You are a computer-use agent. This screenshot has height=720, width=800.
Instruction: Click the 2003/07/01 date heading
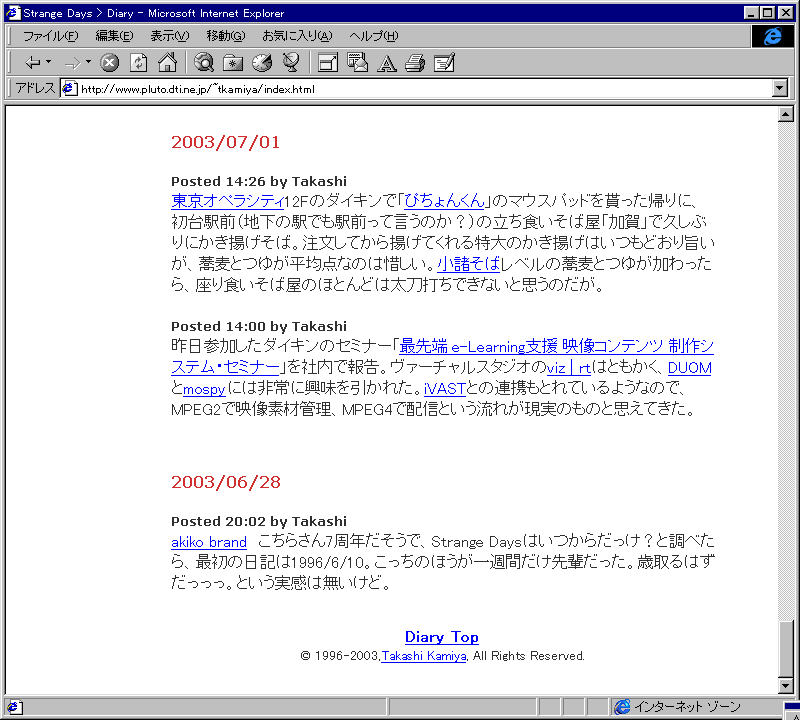226,142
